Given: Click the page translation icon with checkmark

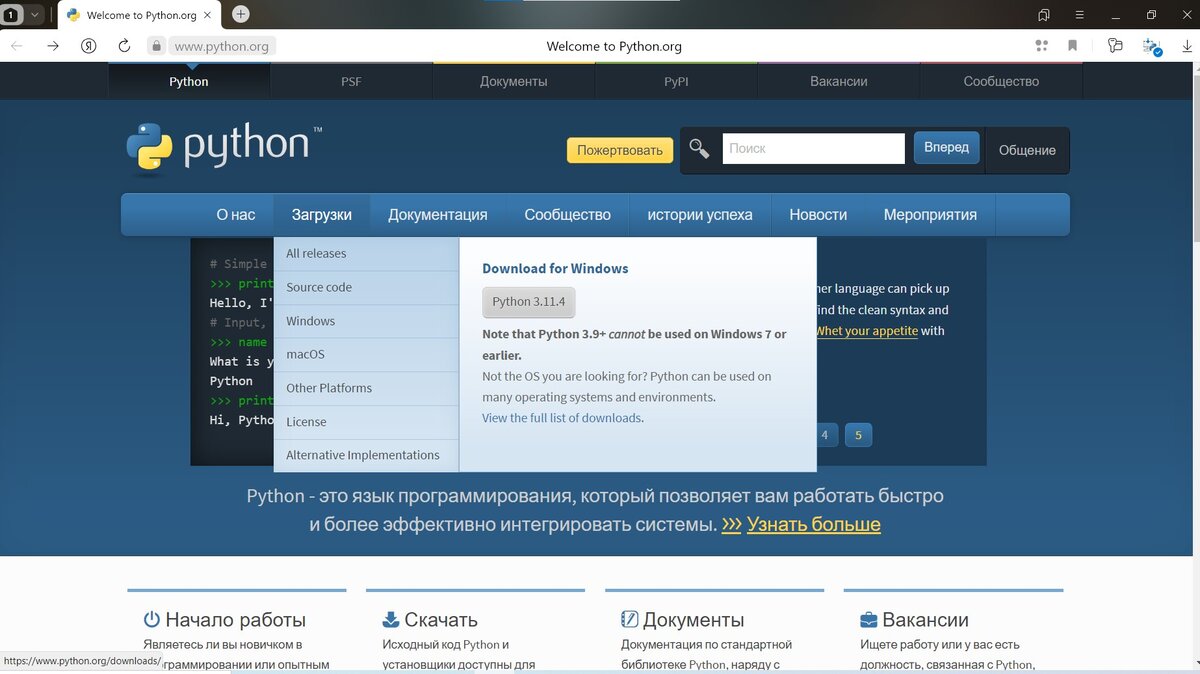Looking at the screenshot, I should 1152,46.
